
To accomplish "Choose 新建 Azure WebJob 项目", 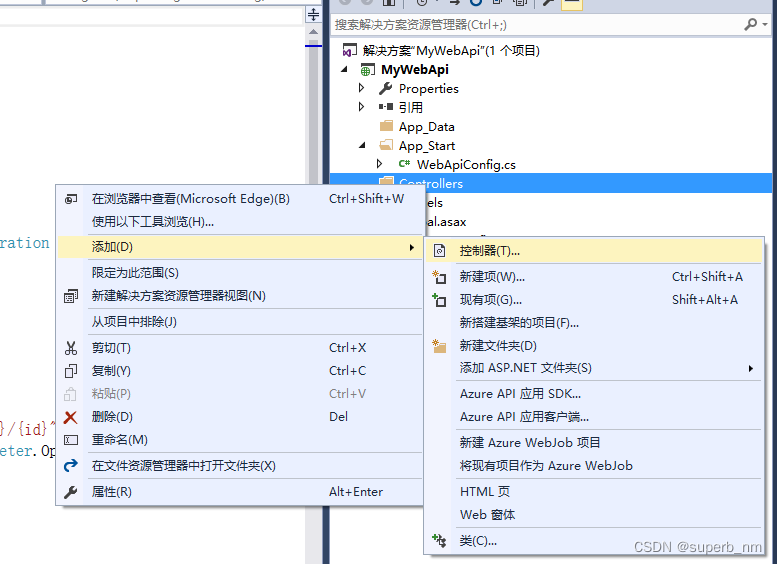I will tap(594, 443).
